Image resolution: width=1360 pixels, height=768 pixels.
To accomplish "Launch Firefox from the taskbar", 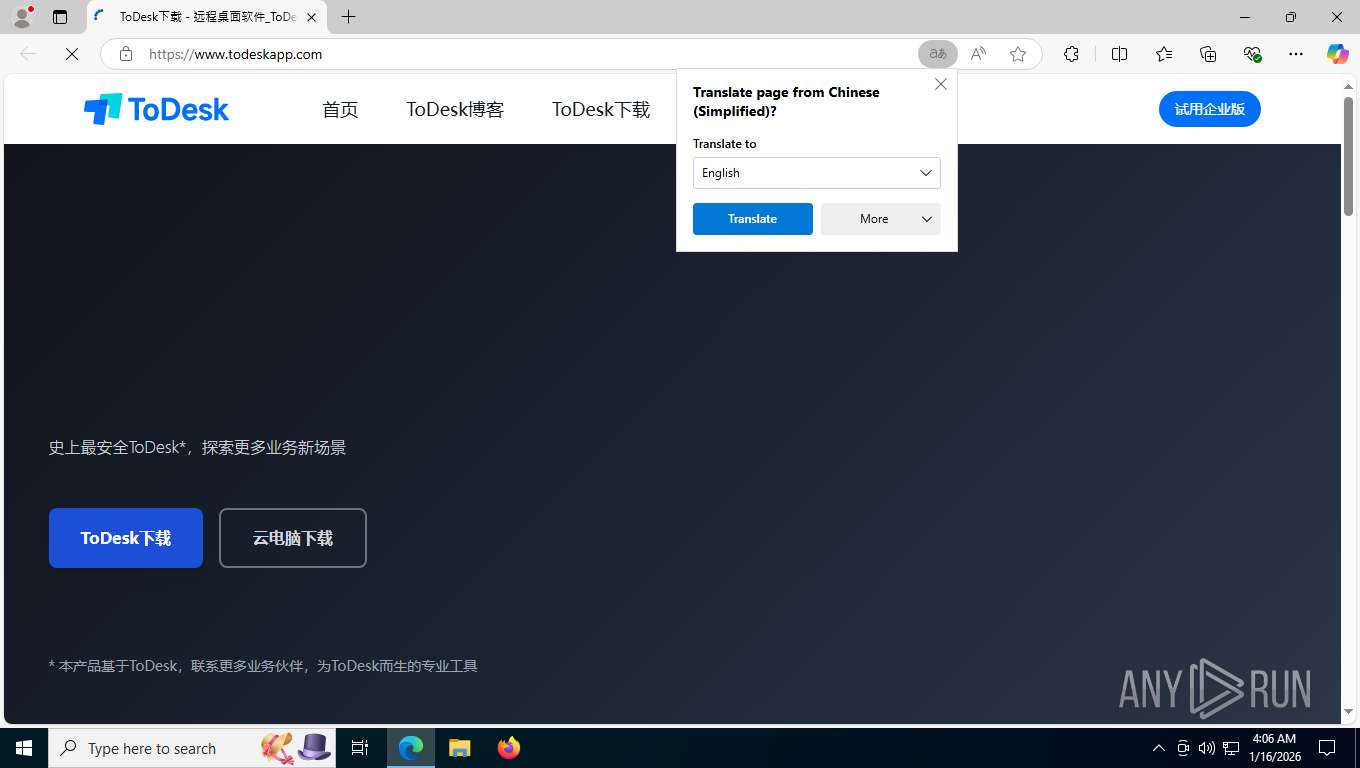I will pos(509,748).
